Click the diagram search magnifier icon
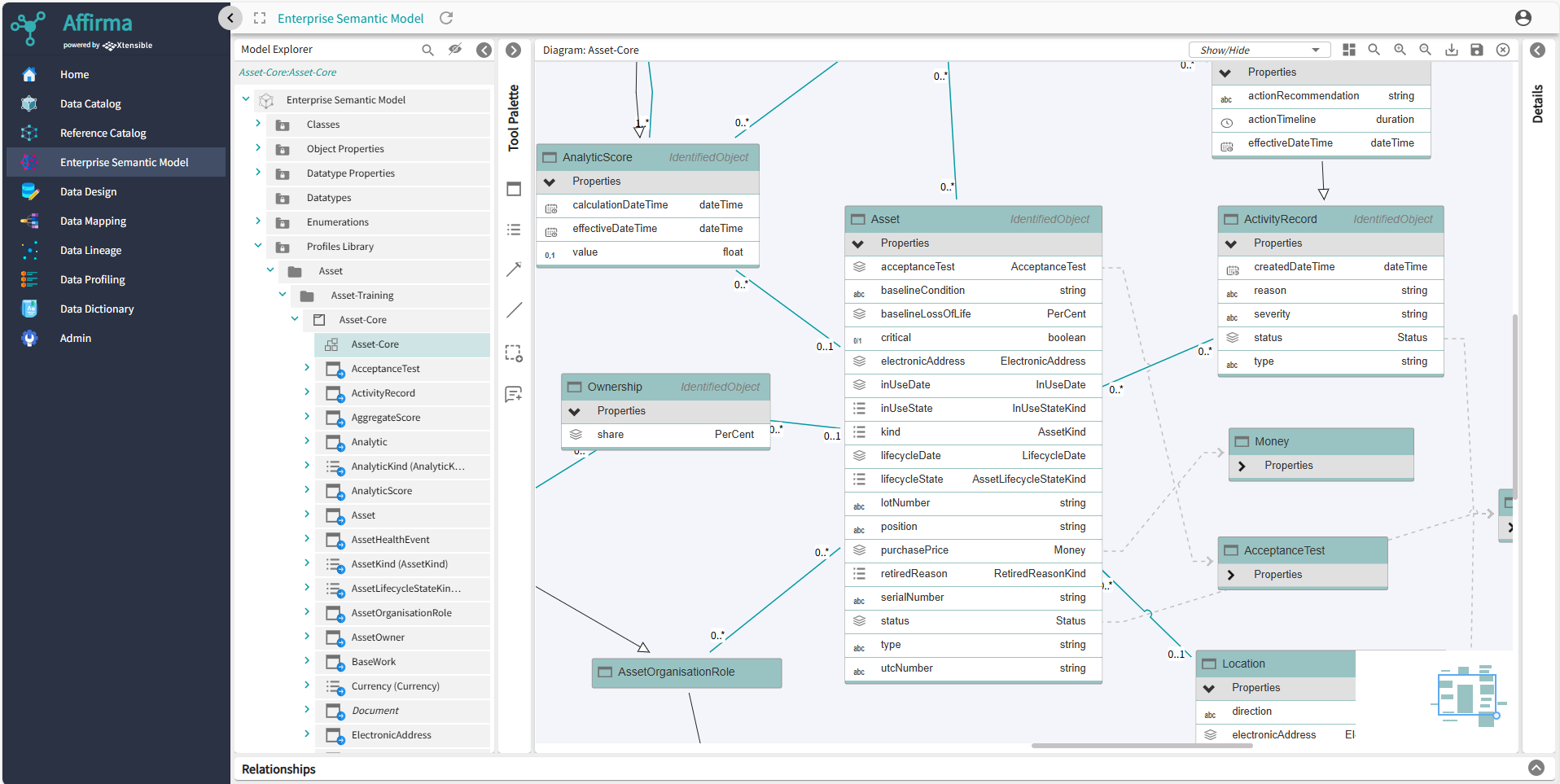Image resolution: width=1560 pixels, height=784 pixels. coord(1374,50)
